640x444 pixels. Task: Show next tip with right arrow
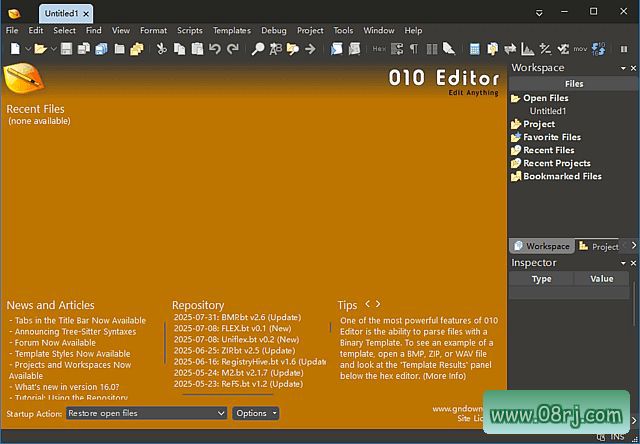click(378, 303)
